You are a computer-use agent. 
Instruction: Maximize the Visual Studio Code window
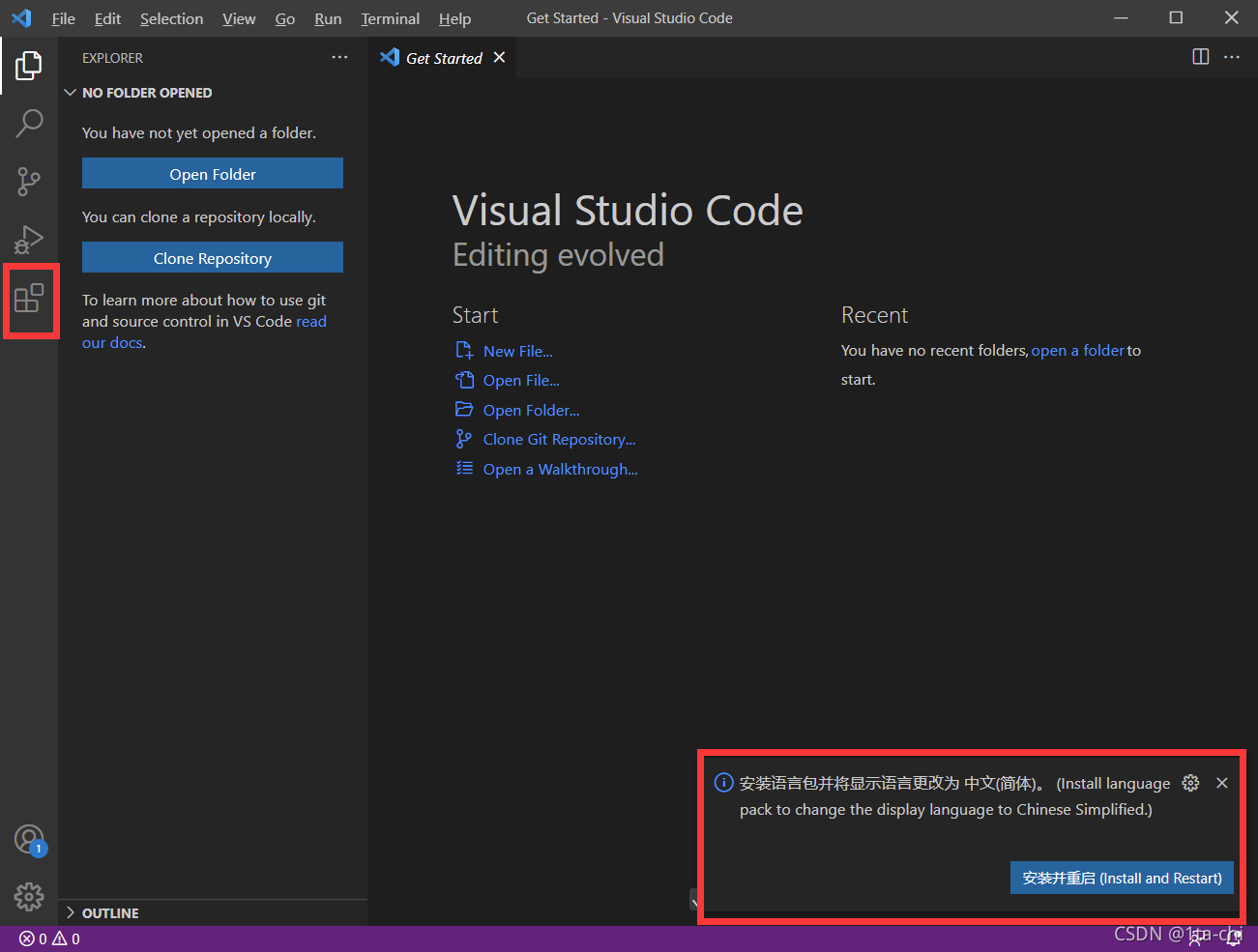coord(1176,17)
